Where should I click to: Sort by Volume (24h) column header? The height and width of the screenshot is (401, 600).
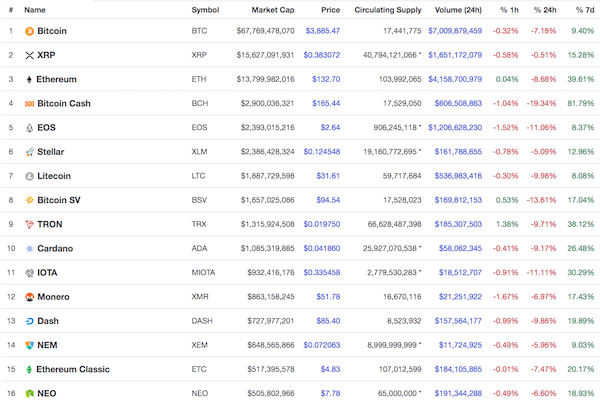[x=458, y=10]
